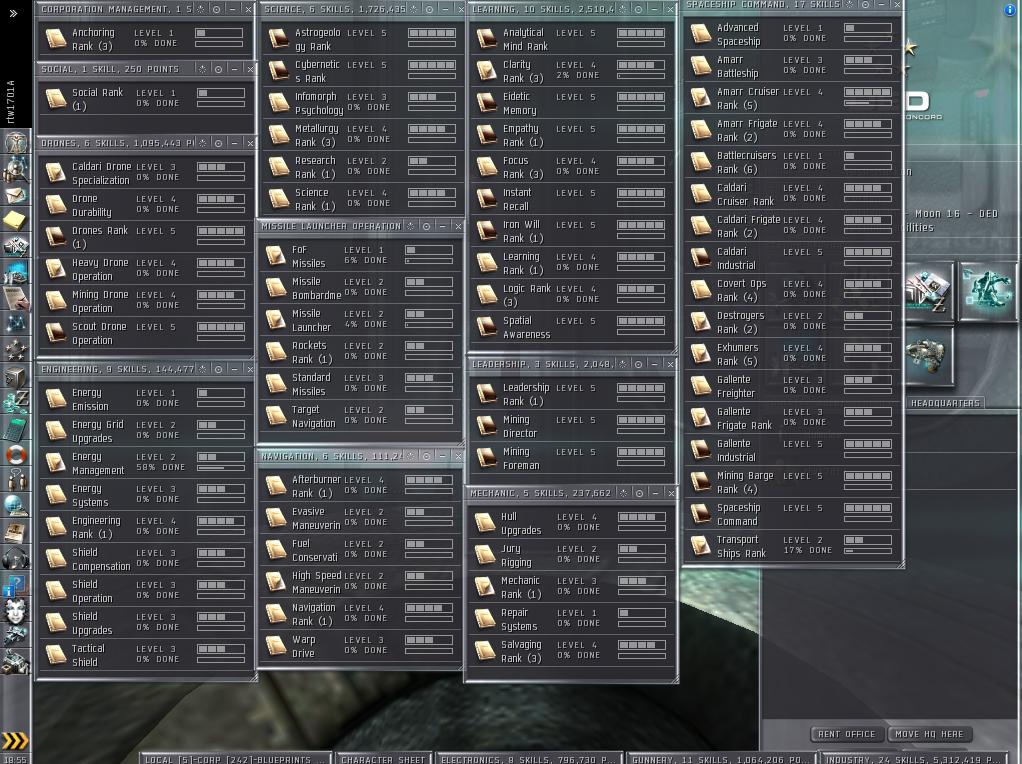The width and height of the screenshot is (1022, 764).
Task: Open the people and places sidebar icon
Action: (16, 168)
